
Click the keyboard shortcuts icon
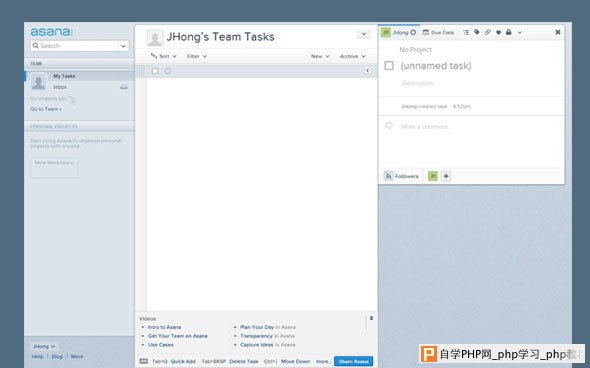[143, 361]
